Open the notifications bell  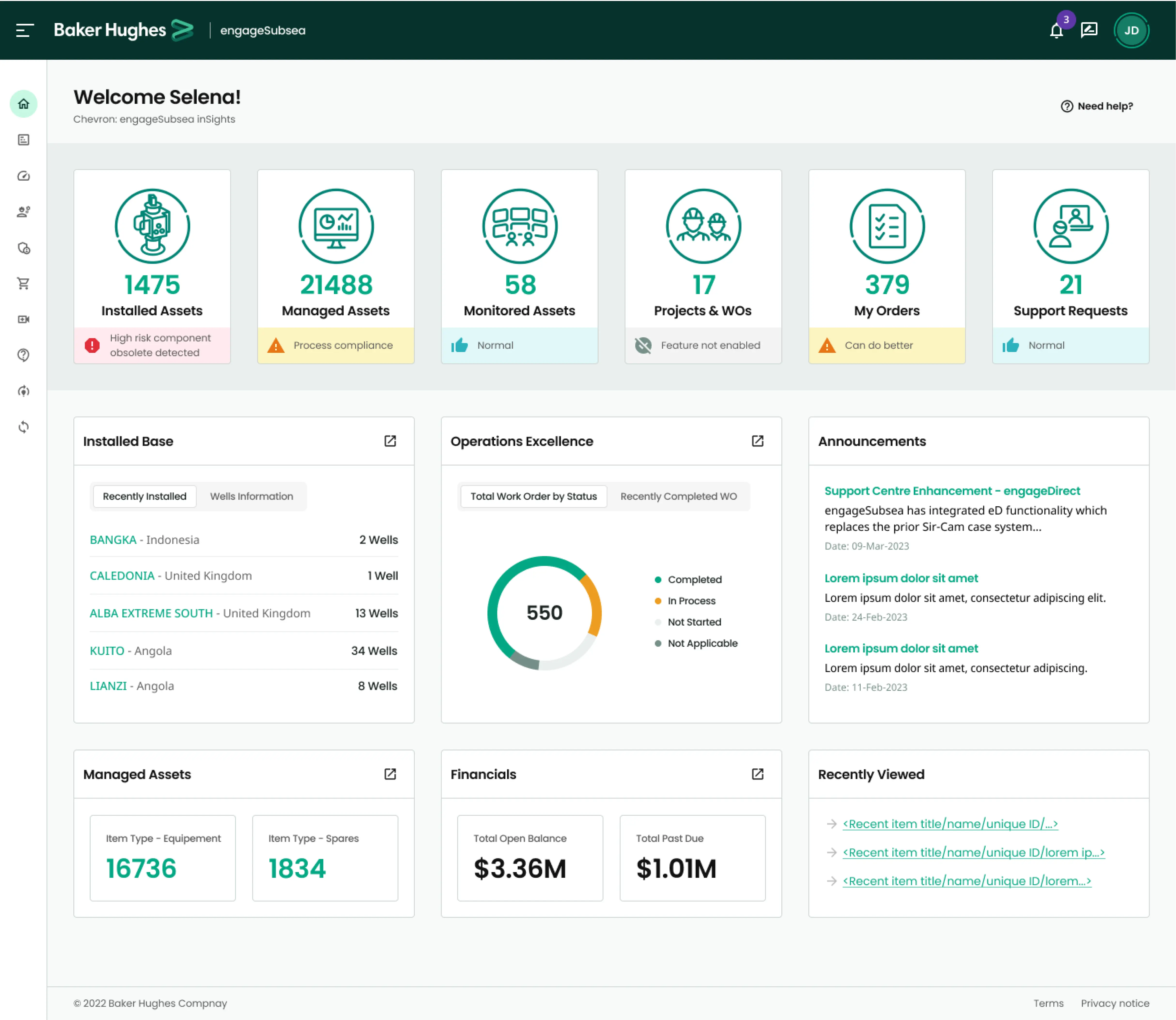[1057, 31]
